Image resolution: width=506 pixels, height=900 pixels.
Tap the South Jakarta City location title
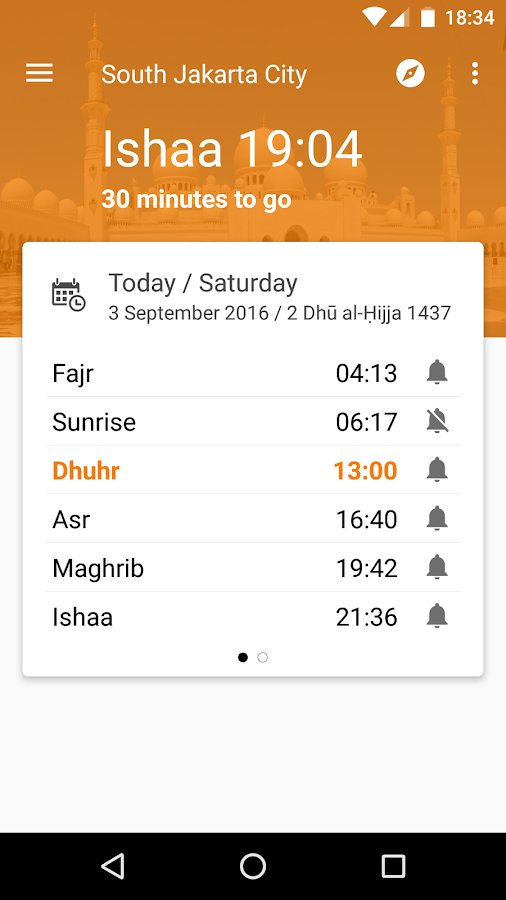point(204,75)
